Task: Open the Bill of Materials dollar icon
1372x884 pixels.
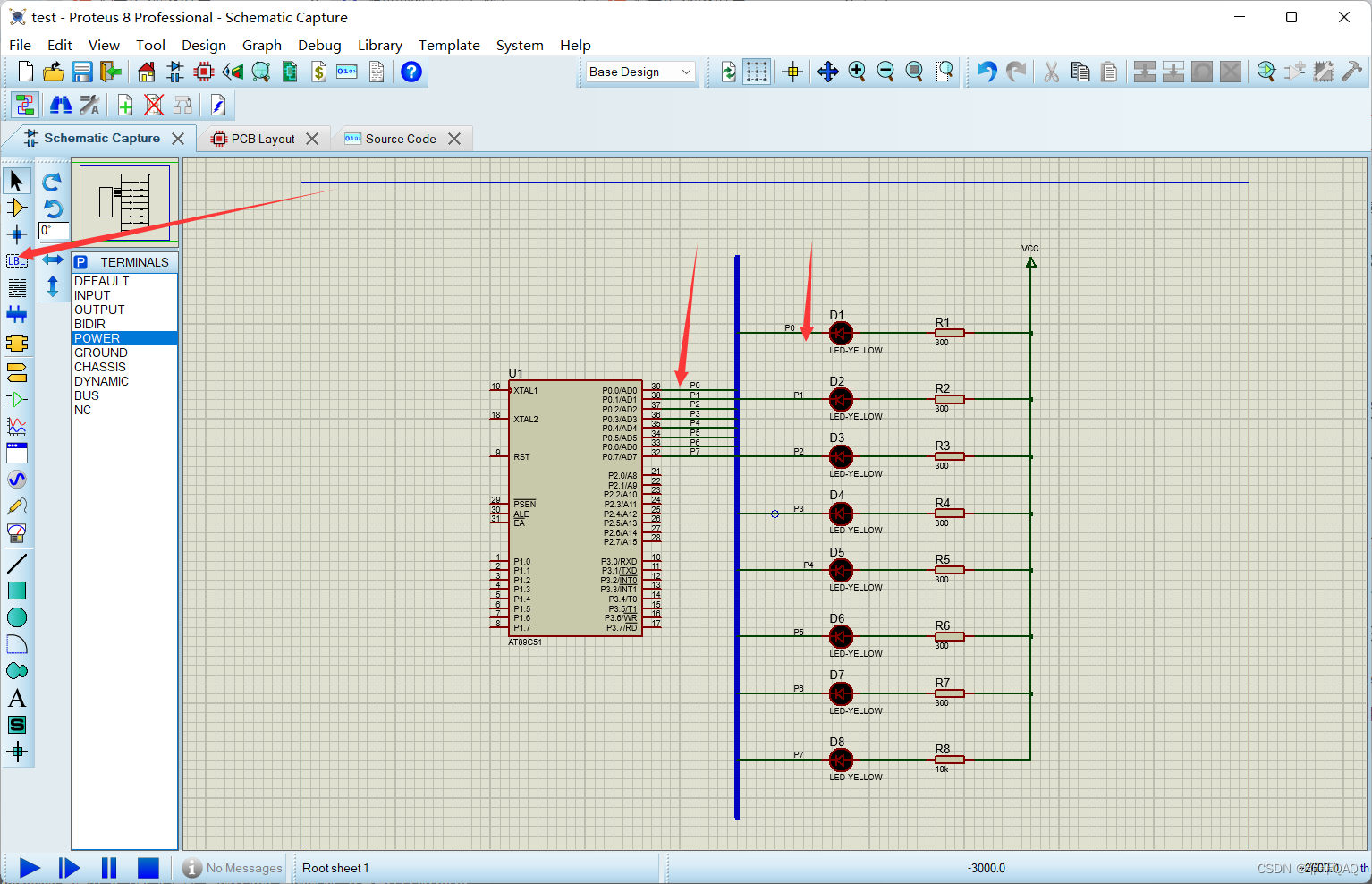Action: click(318, 72)
